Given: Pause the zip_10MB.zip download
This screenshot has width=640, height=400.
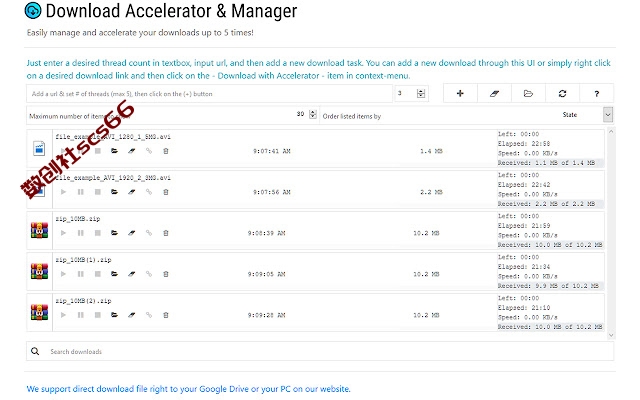Looking at the screenshot, I should (x=80, y=233).
